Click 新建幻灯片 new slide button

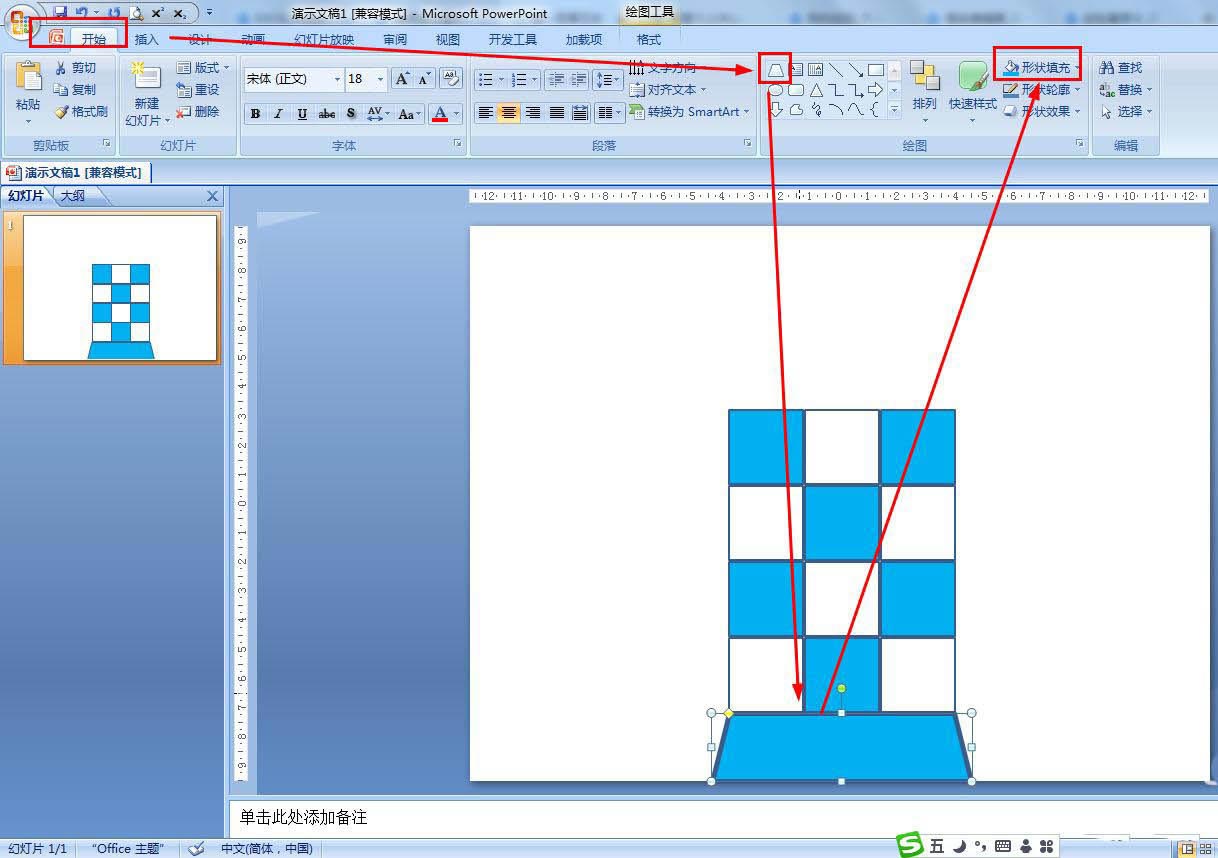click(x=147, y=93)
